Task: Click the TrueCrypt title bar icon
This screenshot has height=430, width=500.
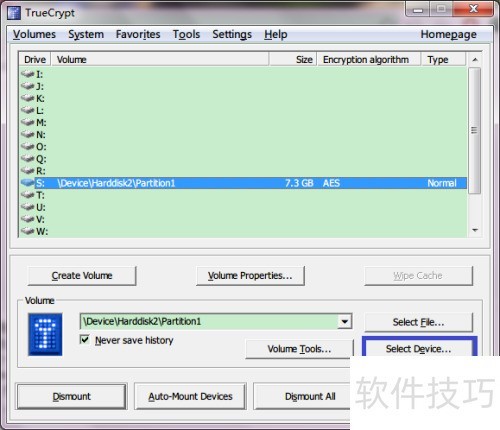Action: (x=14, y=13)
